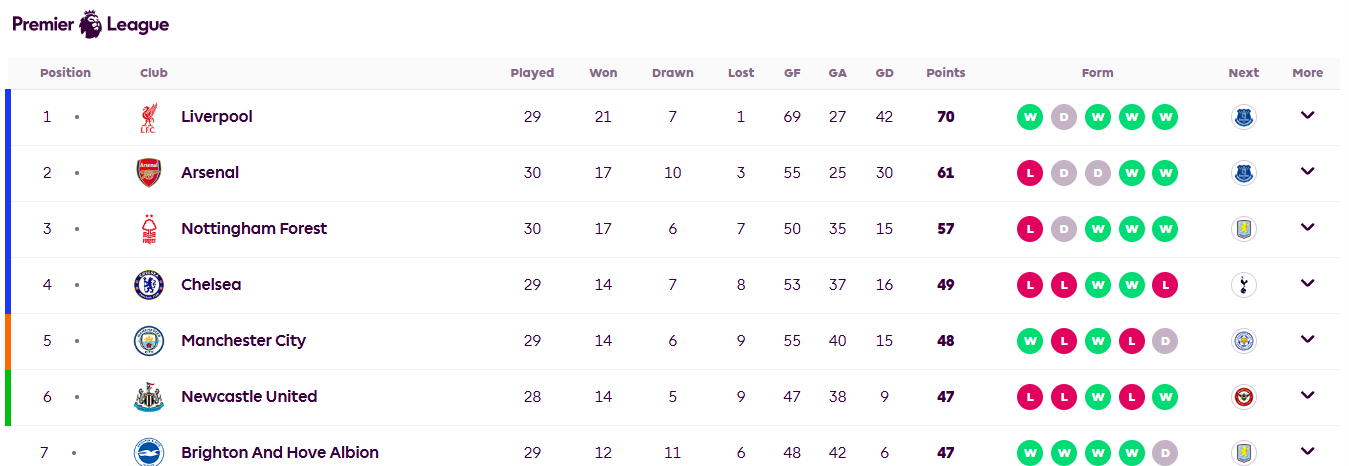Image resolution: width=1349 pixels, height=466 pixels.
Task: Open the Arsenal club link
Action: [210, 173]
